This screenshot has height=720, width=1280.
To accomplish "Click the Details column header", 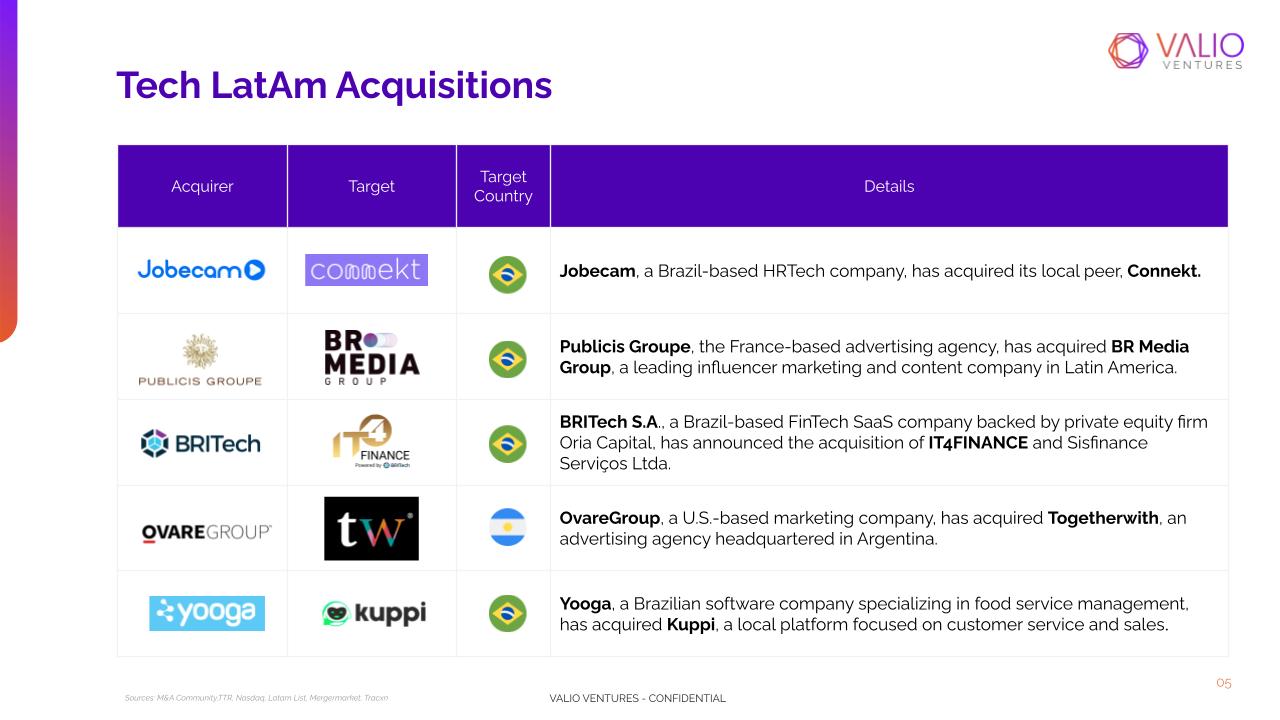I will click(x=889, y=186).
